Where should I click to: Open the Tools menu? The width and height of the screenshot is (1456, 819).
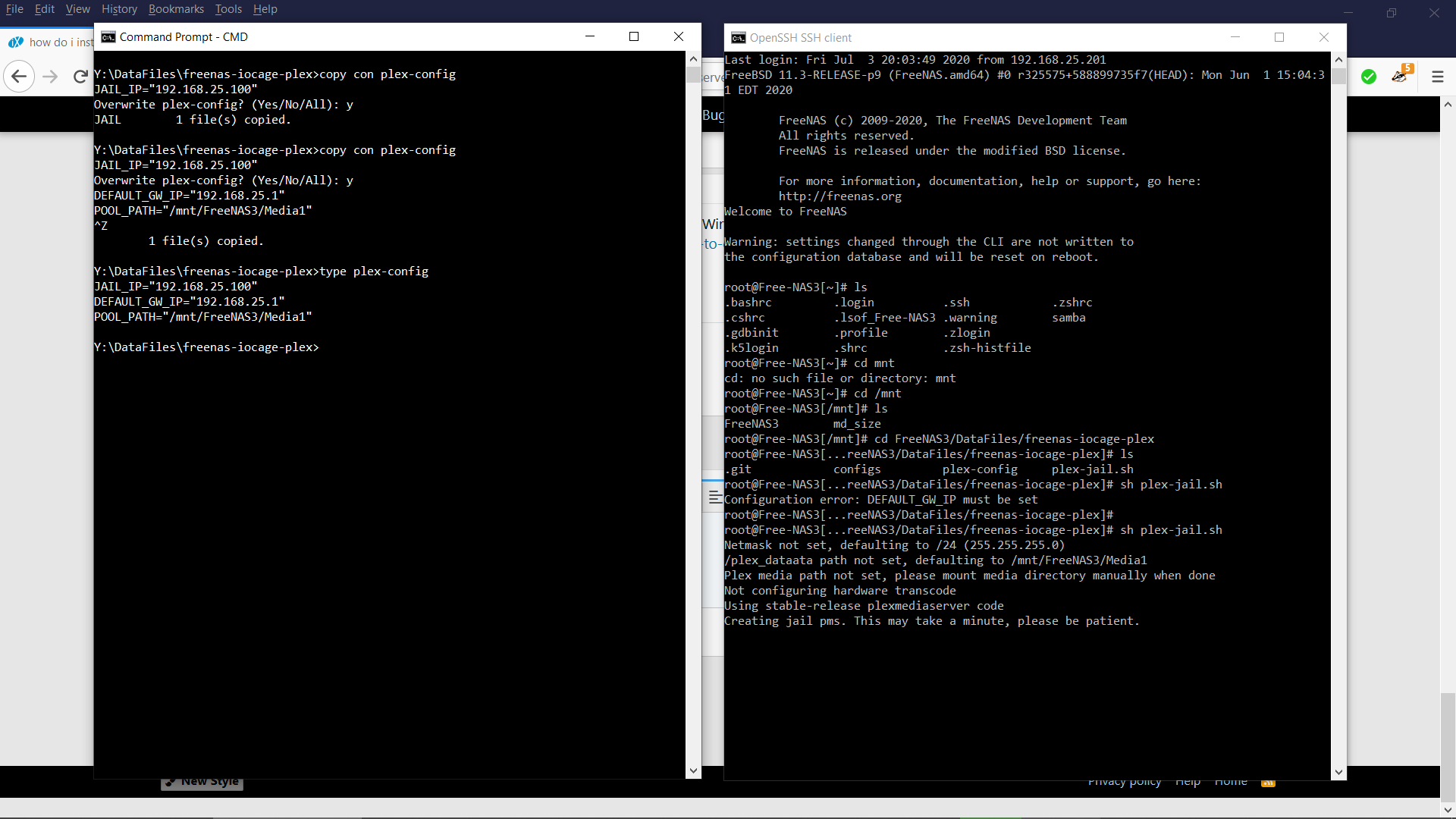click(228, 9)
